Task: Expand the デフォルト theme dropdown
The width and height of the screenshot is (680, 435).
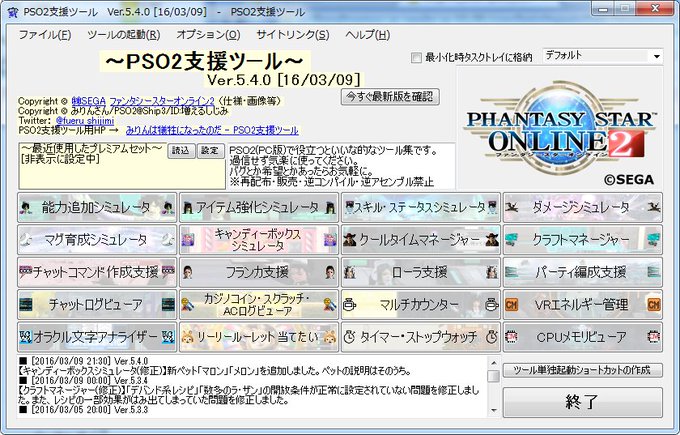Action: pyautogui.click(x=656, y=56)
